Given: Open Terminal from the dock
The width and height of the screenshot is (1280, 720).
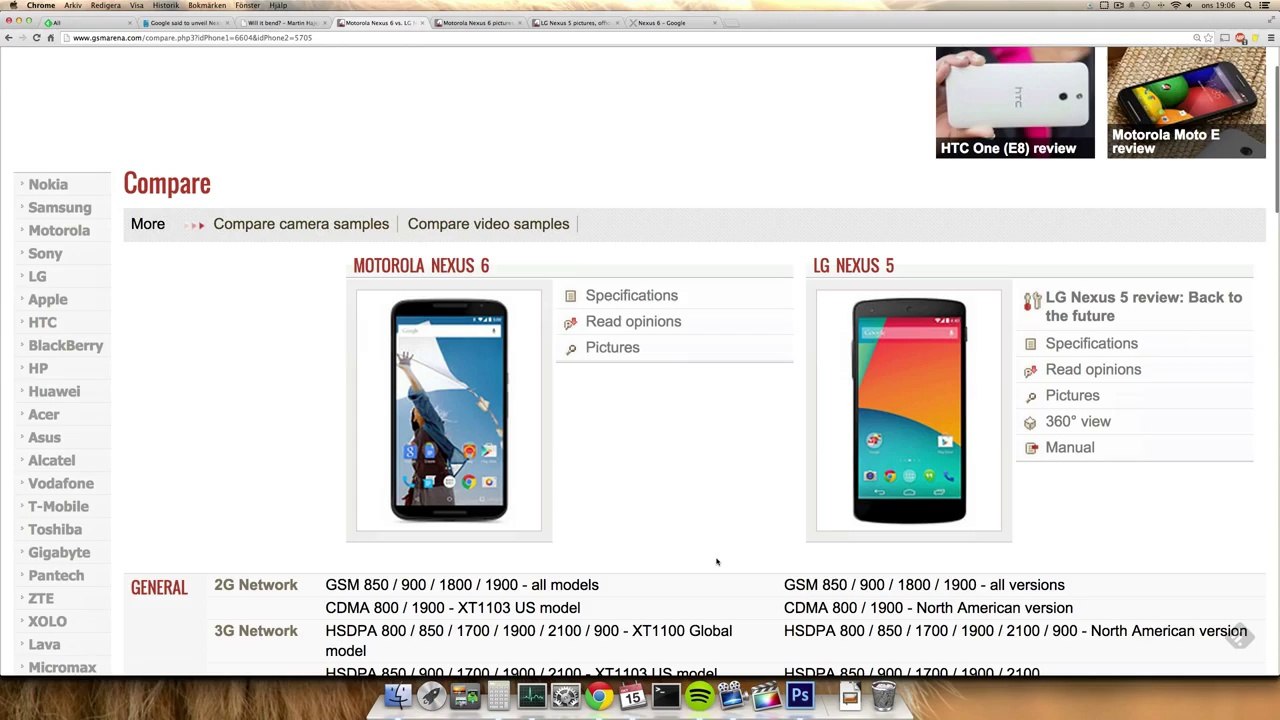Looking at the screenshot, I should click(x=666, y=695).
